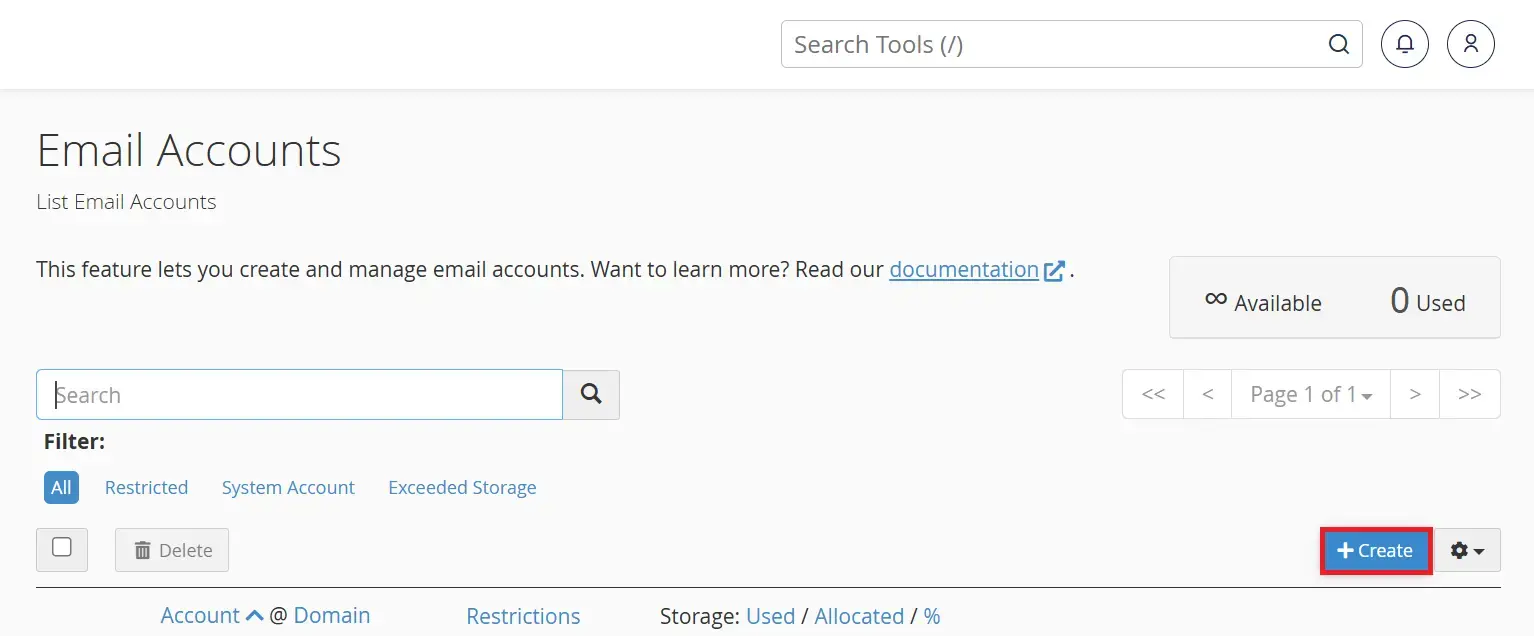Toggle the select-all accounts checkbox
The height and width of the screenshot is (636, 1534).
62,548
